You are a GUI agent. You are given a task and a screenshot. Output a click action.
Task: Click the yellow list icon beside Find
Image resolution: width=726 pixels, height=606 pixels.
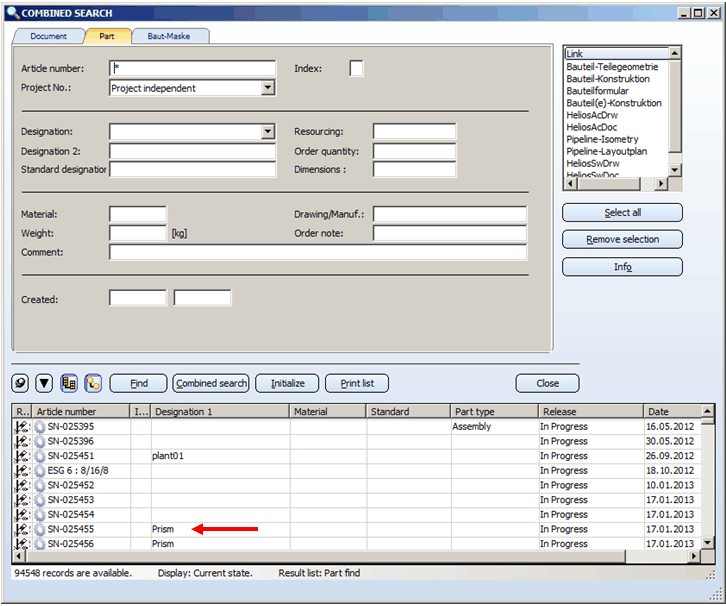click(x=69, y=383)
